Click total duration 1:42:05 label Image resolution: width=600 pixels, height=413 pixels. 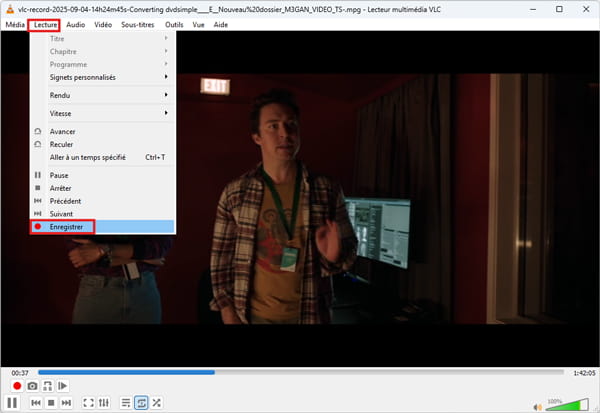click(x=584, y=373)
